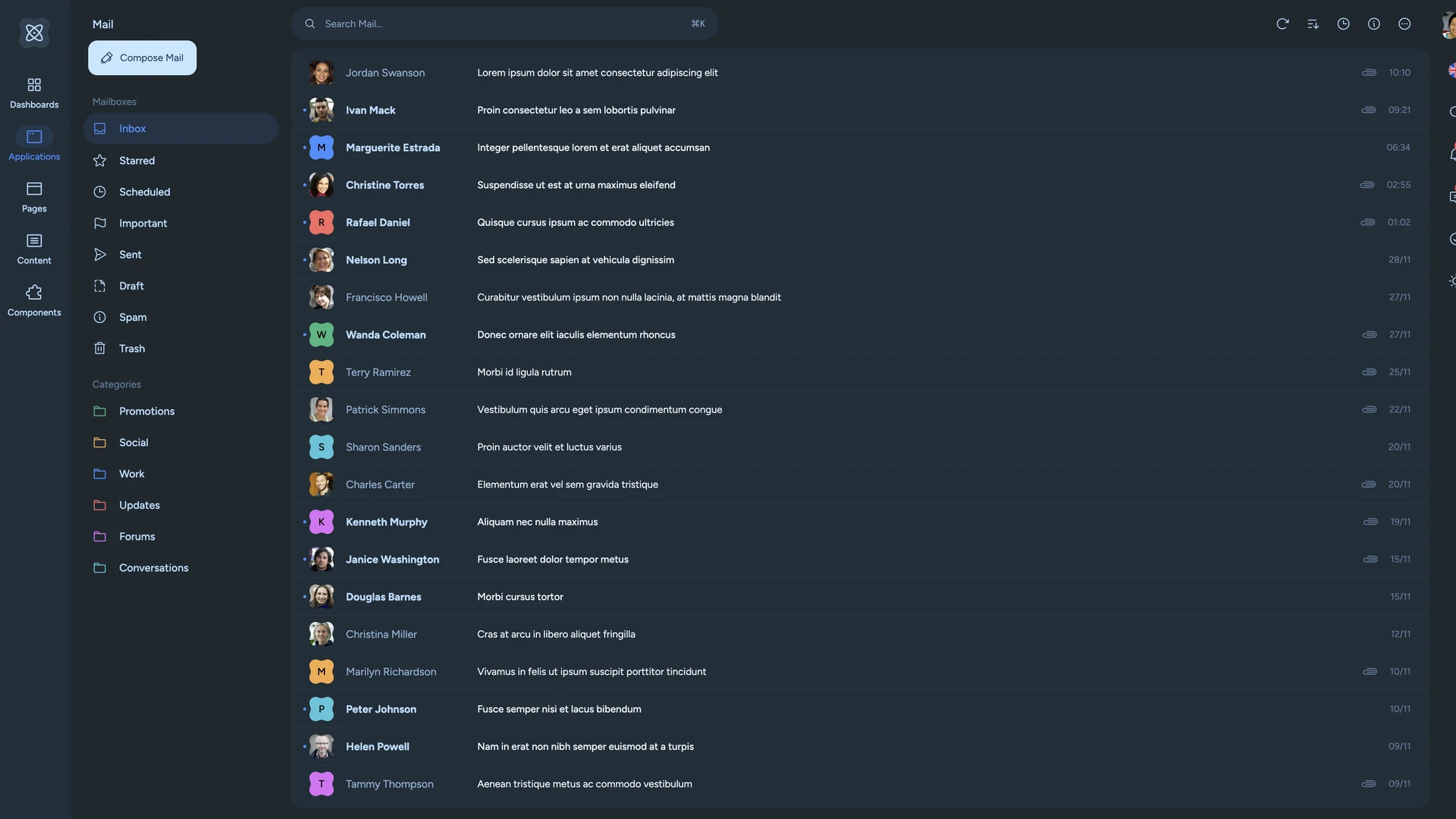
Task: Click Wanda Coleman's W avatar
Action: [322, 334]
